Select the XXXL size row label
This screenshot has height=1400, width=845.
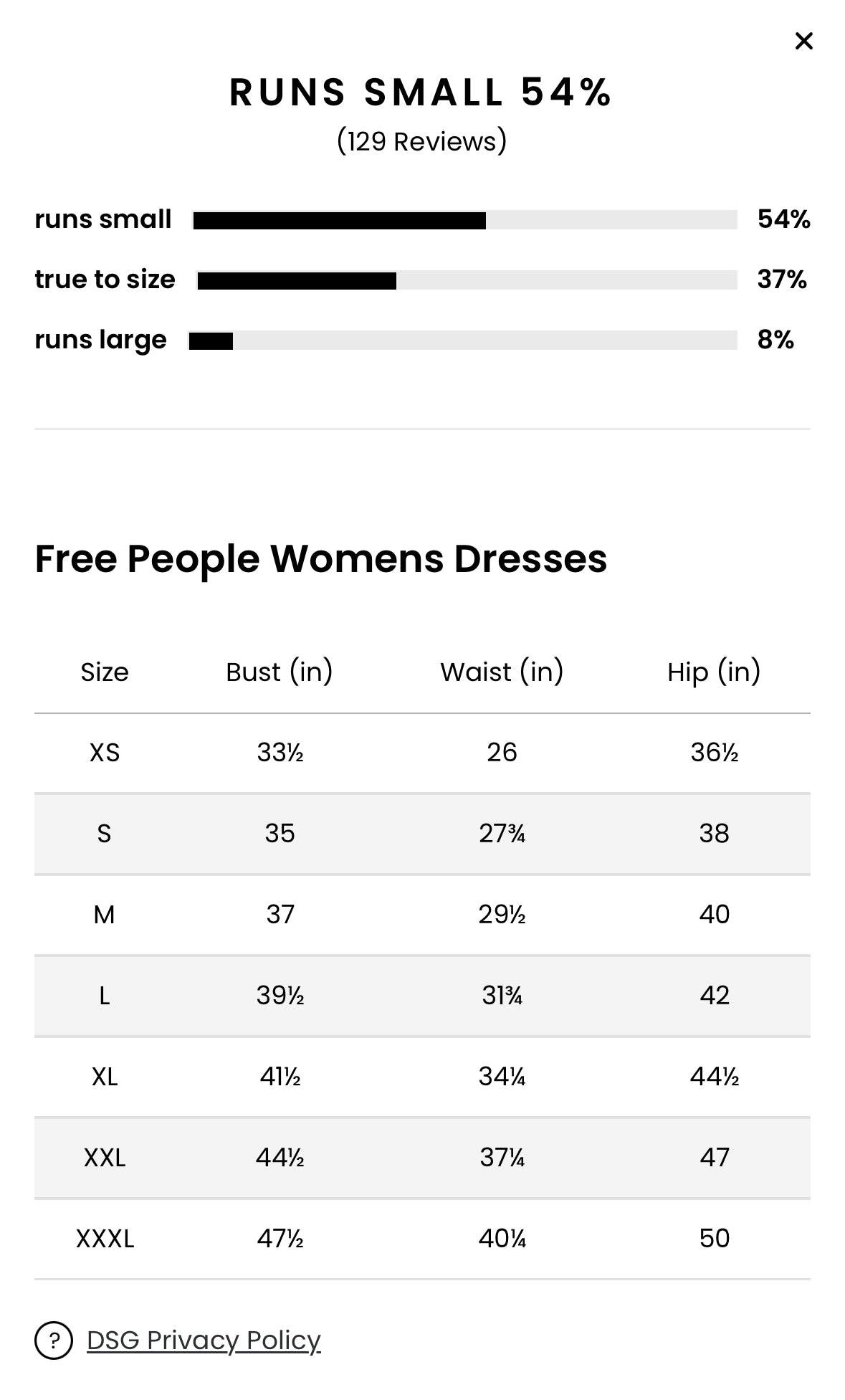(105, 1239)
